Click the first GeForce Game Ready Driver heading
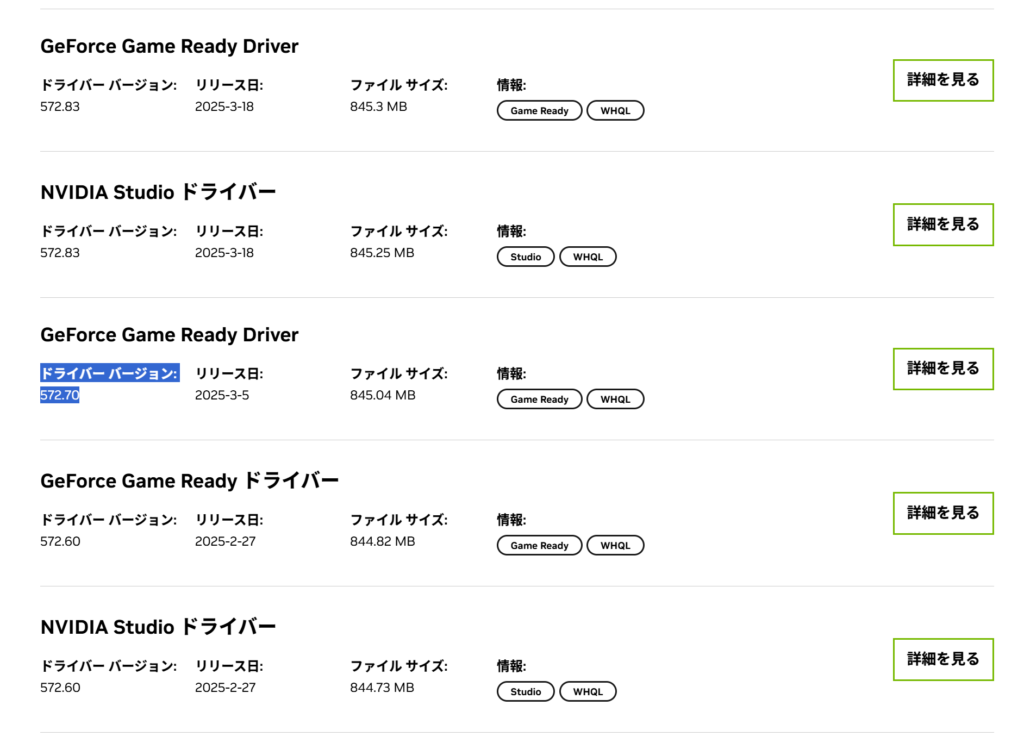This screenshot has height=743, width=1024. pyautogui.click(x=169, y=46)
